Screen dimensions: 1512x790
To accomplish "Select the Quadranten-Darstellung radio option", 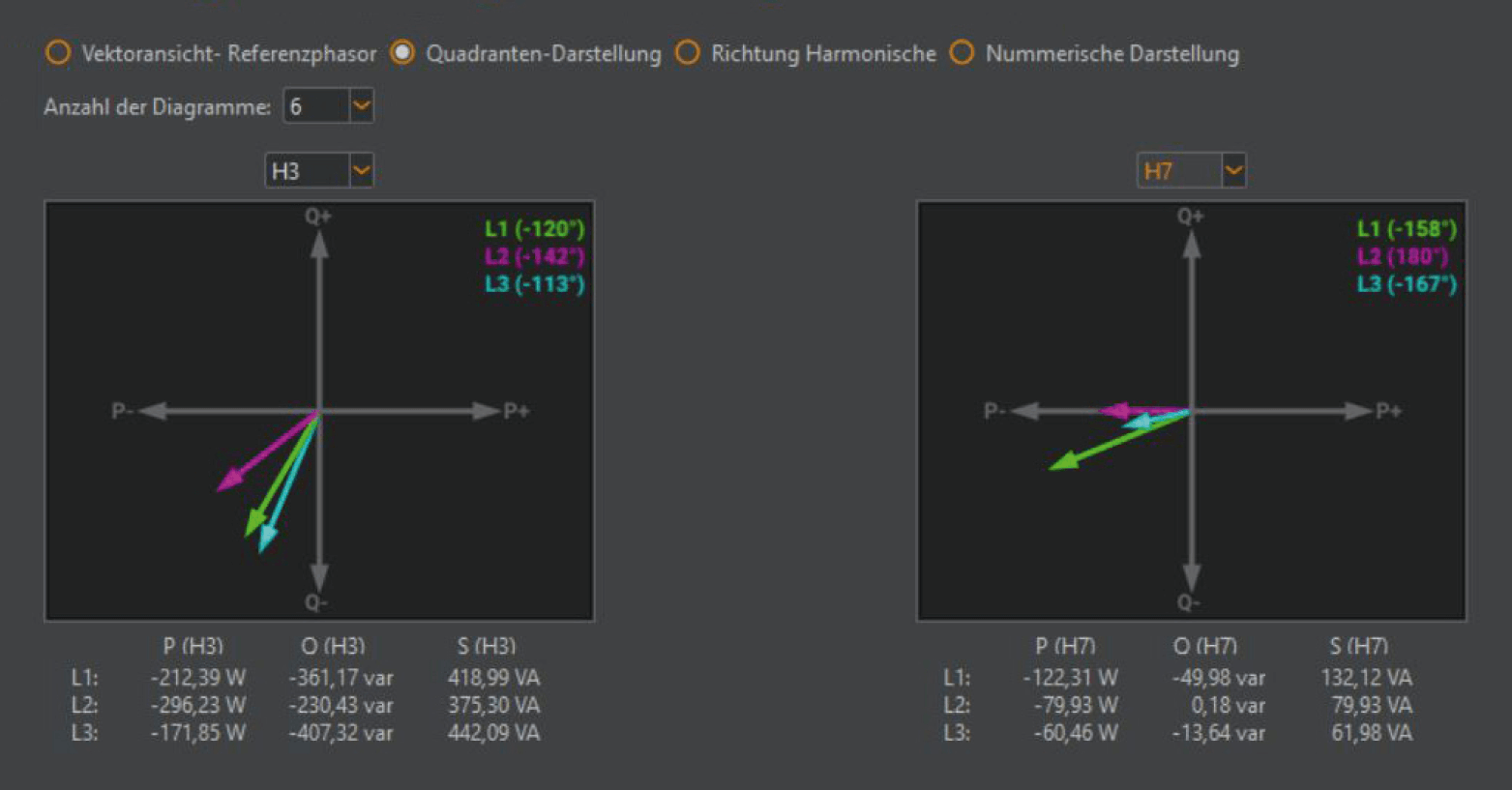I will coord(402,53).
